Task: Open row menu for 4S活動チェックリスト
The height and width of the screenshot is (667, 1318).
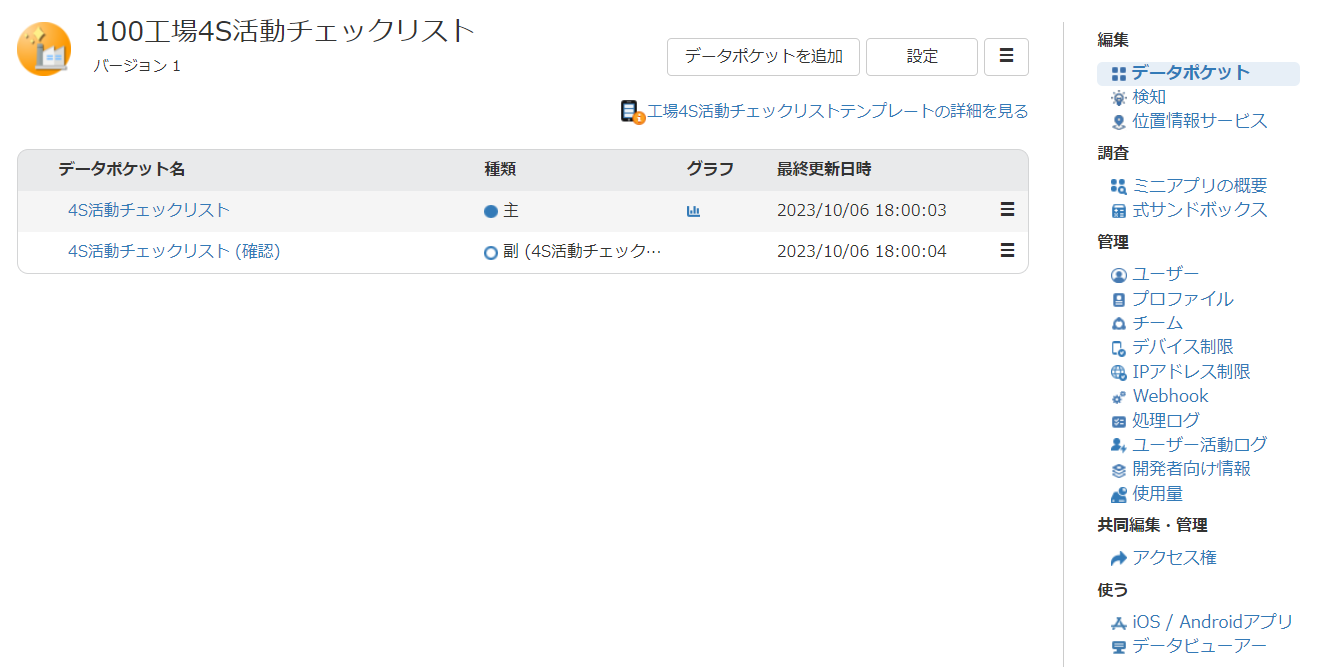Action: [x=1007, y=210]
